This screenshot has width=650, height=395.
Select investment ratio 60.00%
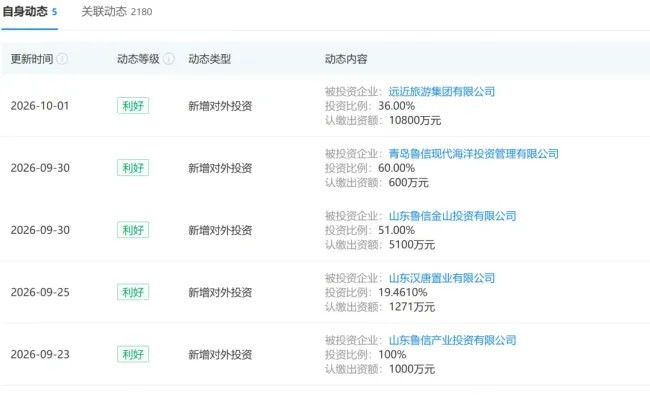396,168
